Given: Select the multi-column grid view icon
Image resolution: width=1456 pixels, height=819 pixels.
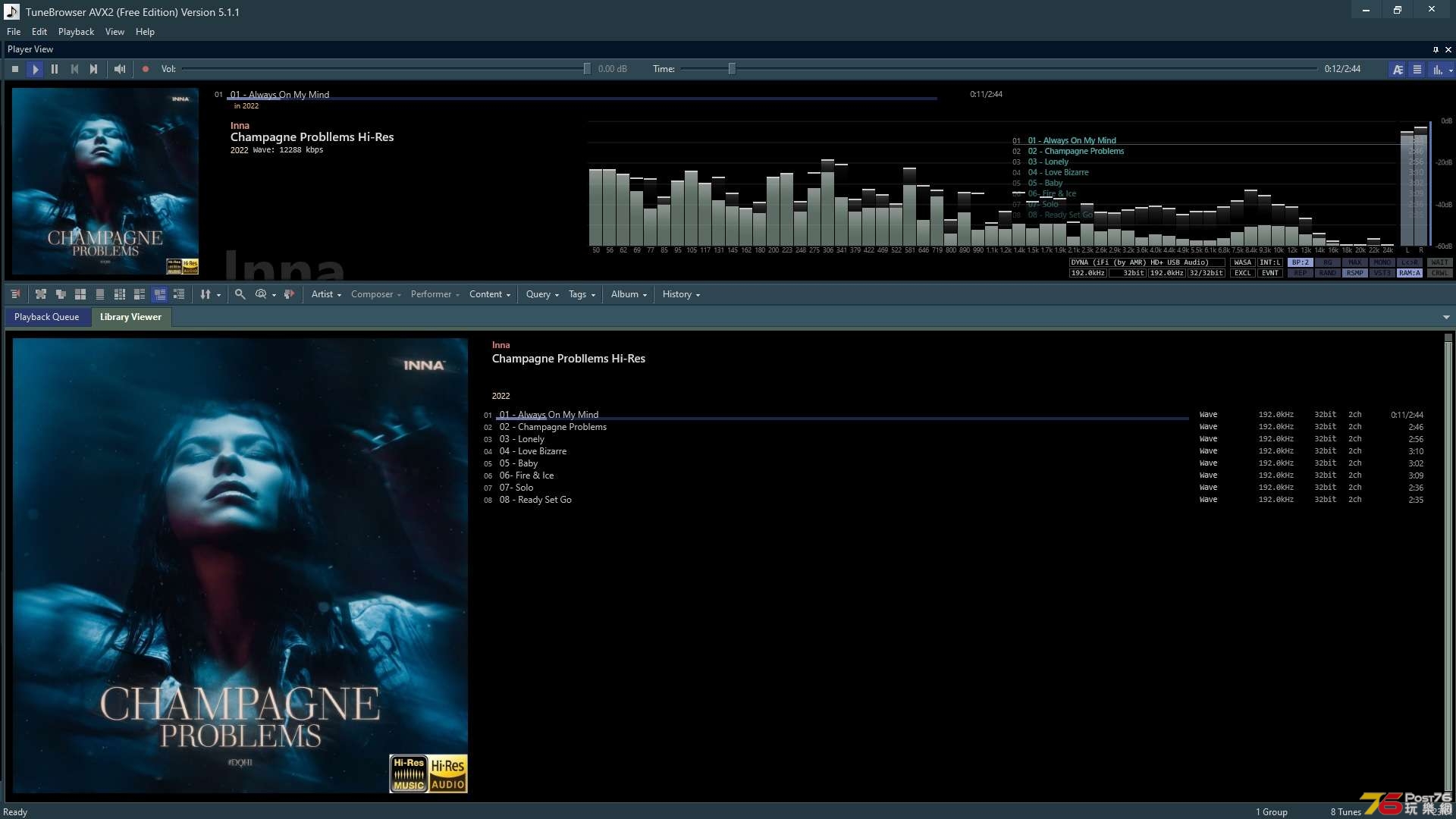Looking at the screenshot, I should click(x=120, y=294).
